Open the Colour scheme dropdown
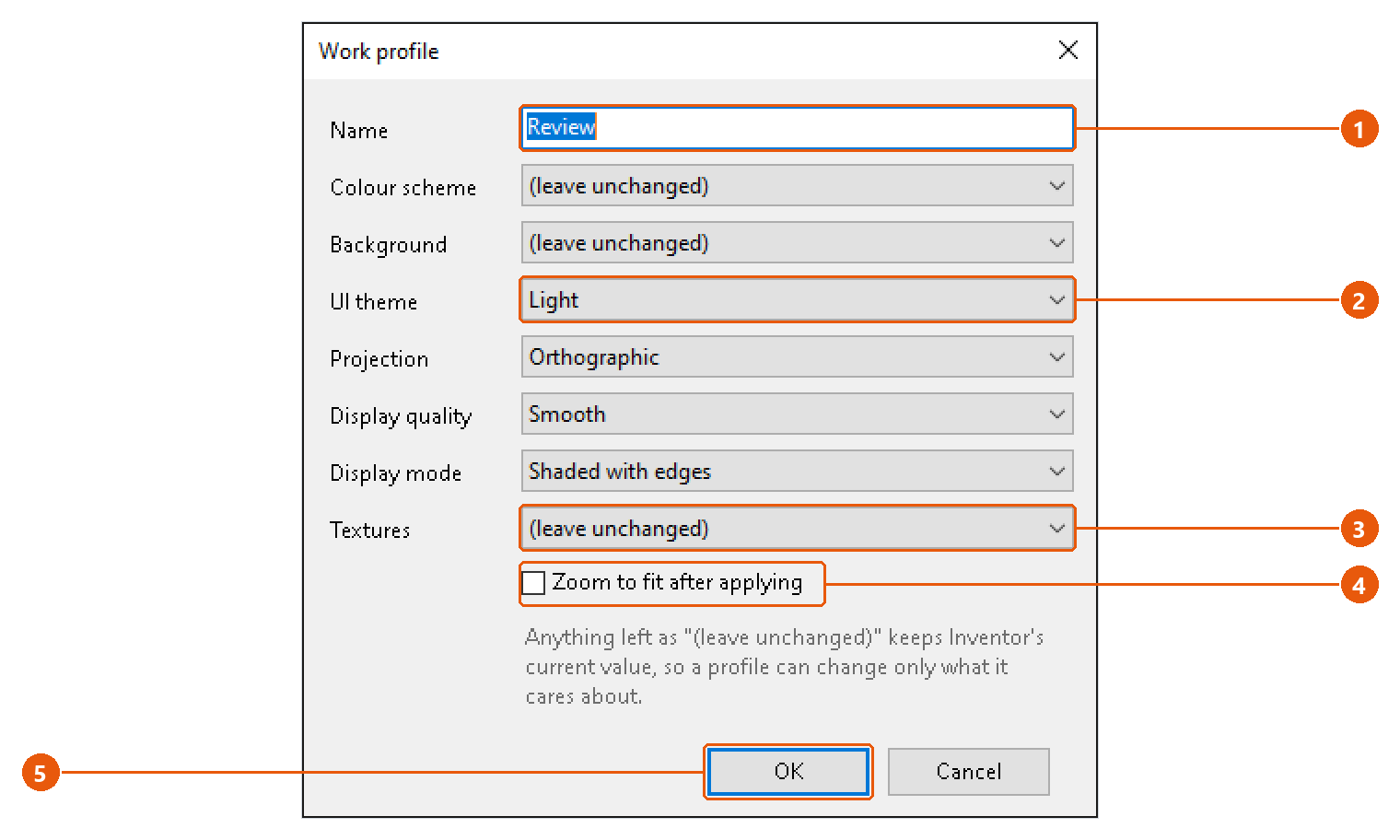The height and width of the screenshot is (840, 1400). [x=798, y=186]
